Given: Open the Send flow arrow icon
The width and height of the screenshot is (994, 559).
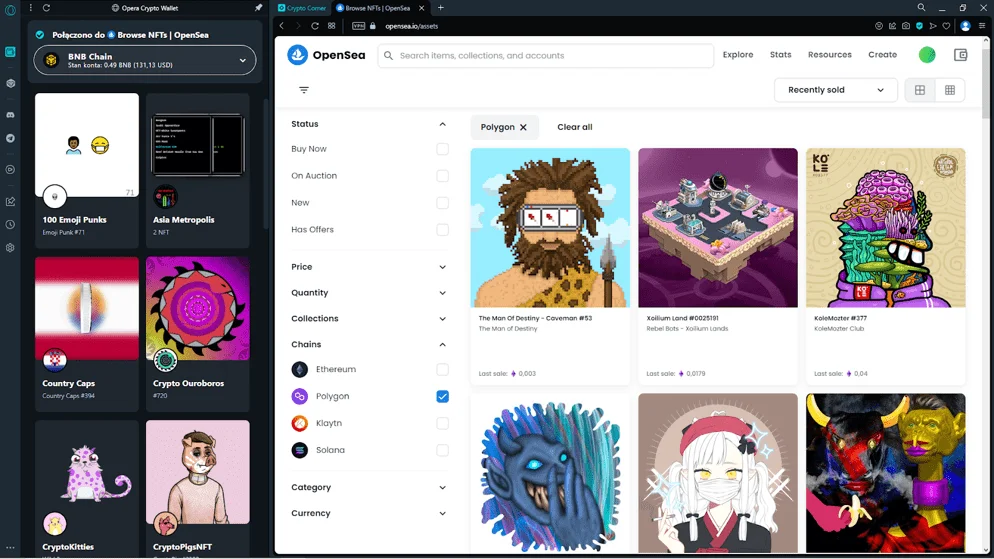Looking at the screenshot, I should (933, 26).
